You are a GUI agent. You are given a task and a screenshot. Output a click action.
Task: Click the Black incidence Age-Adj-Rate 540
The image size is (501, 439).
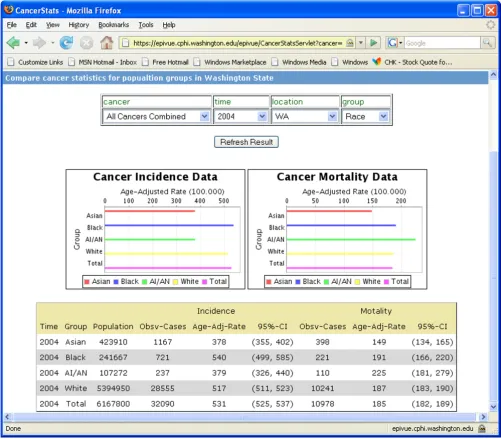219,357
